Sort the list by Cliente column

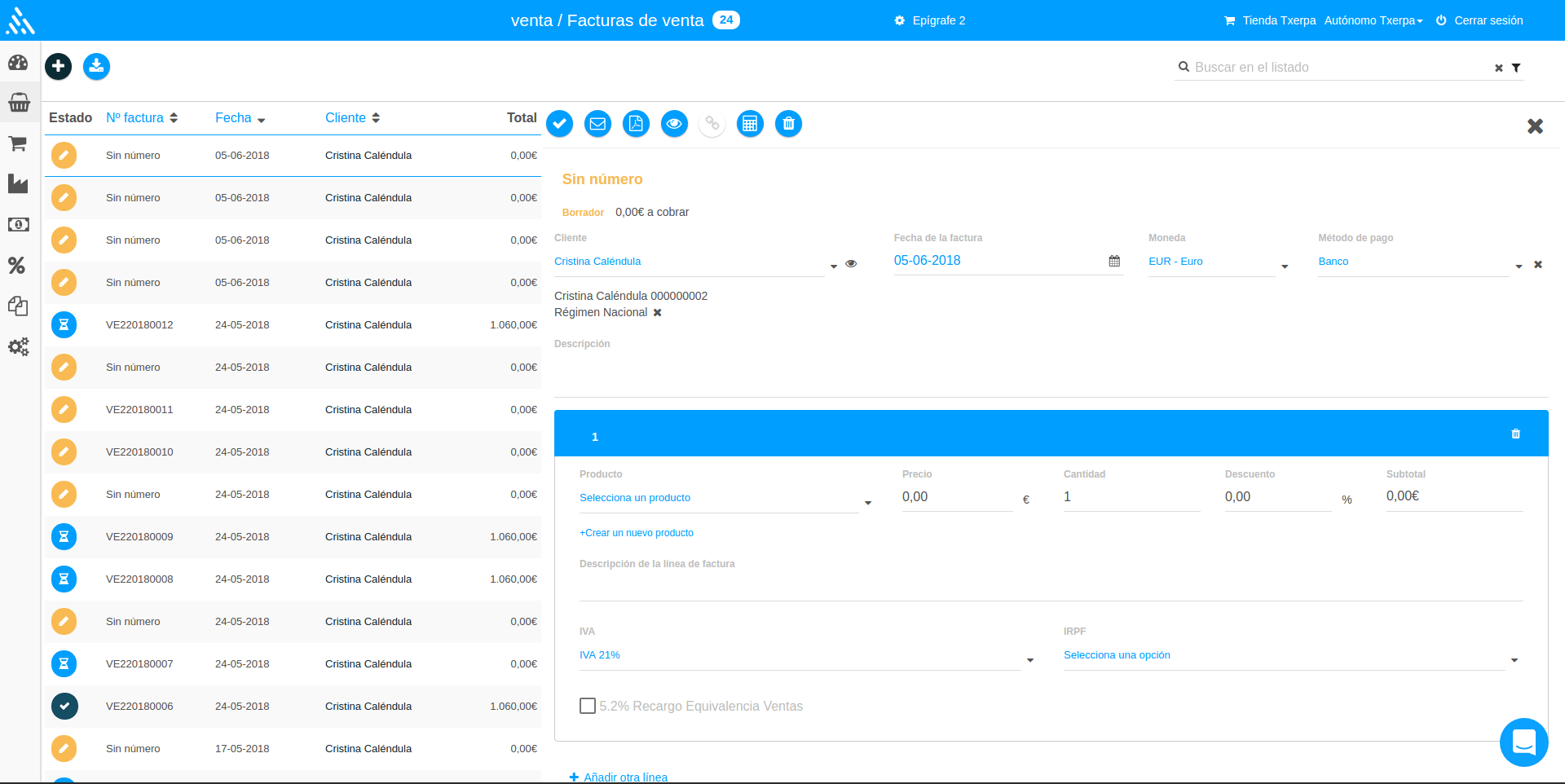tap(352, 118)
